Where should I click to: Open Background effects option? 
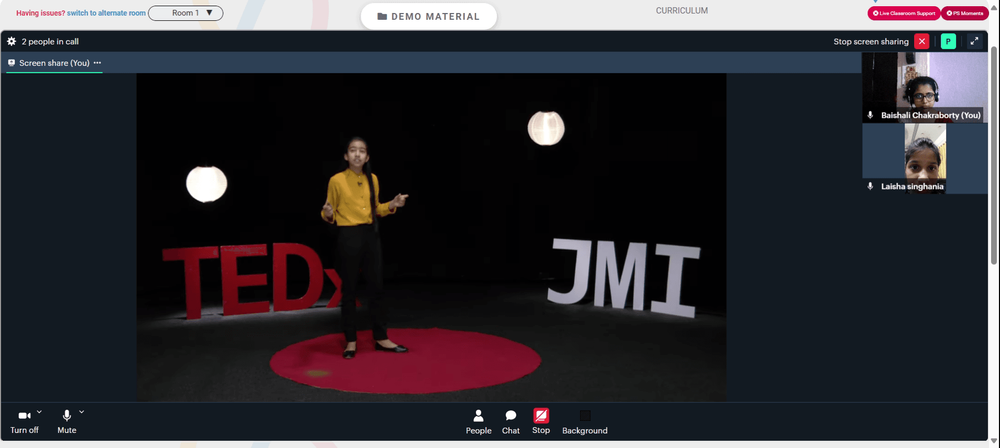[585, 422]
